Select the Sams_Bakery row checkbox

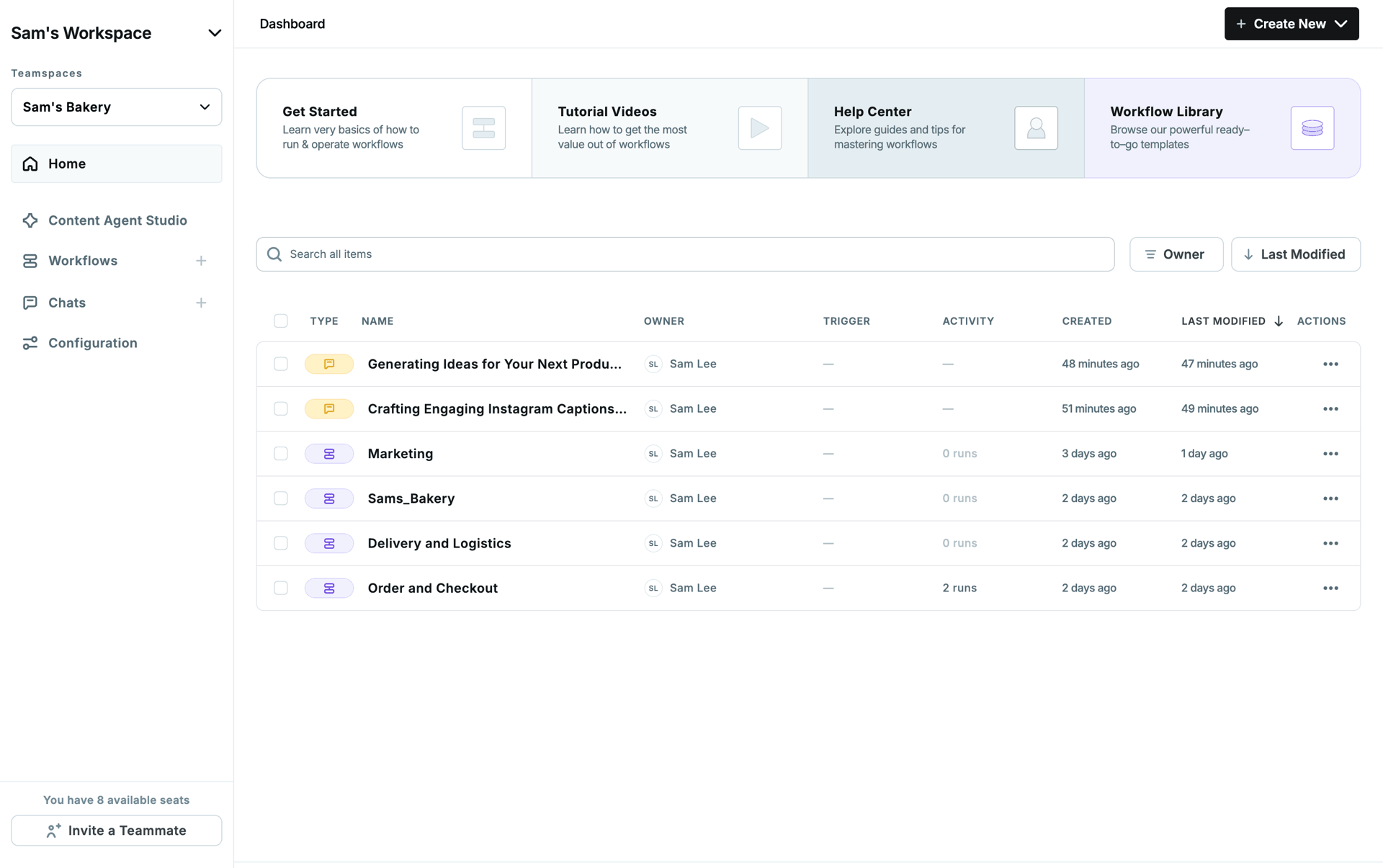(280, 498)
